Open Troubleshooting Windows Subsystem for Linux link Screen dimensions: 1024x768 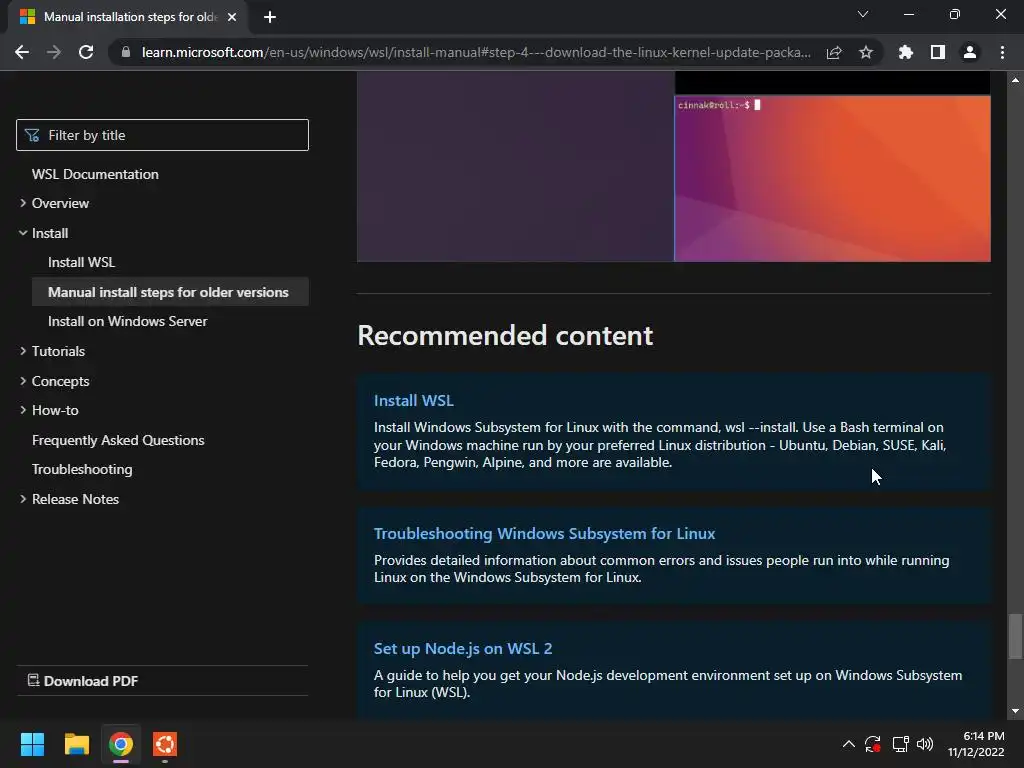pos(544,534)
